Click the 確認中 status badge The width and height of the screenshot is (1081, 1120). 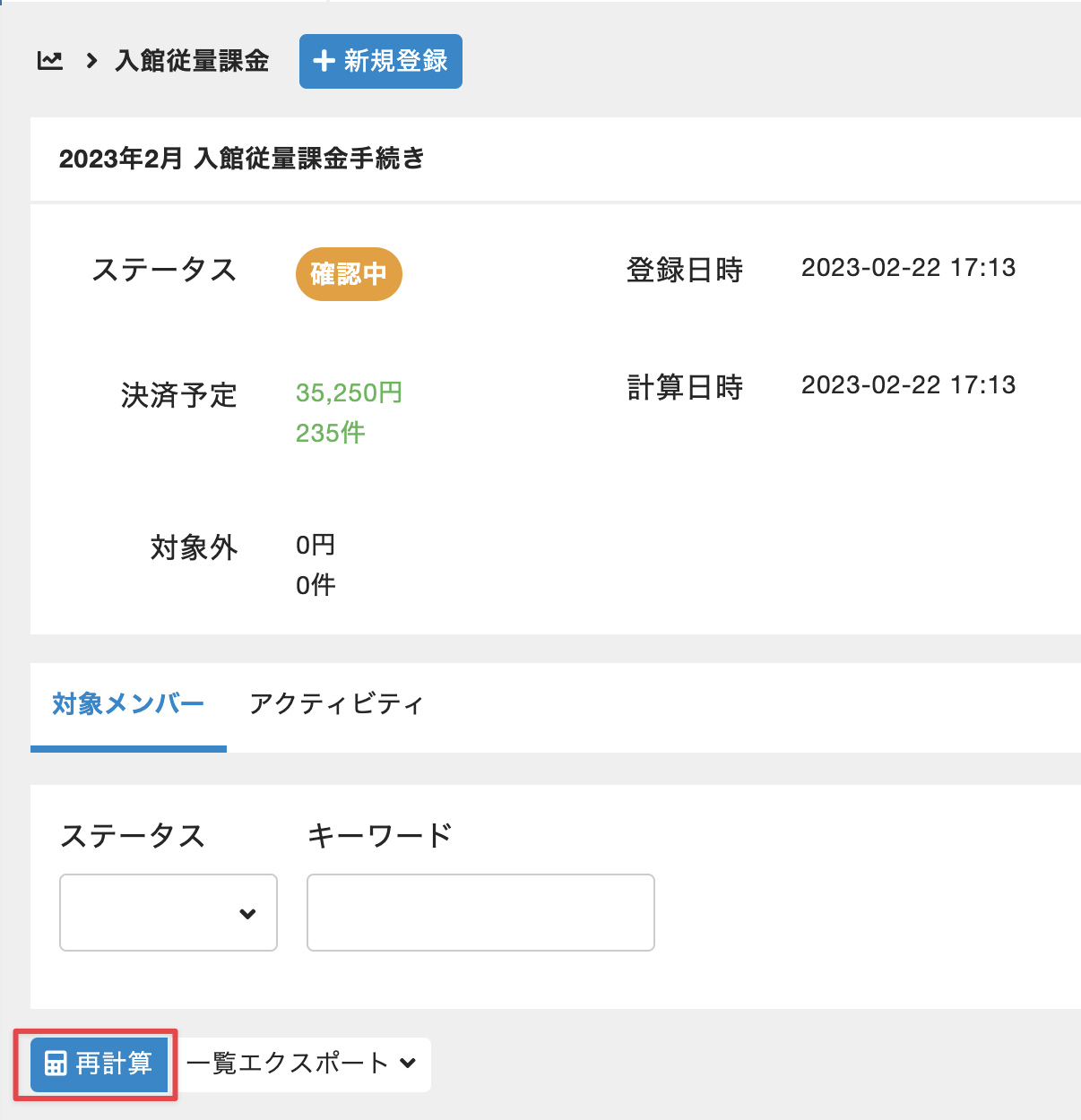(349, 273)
